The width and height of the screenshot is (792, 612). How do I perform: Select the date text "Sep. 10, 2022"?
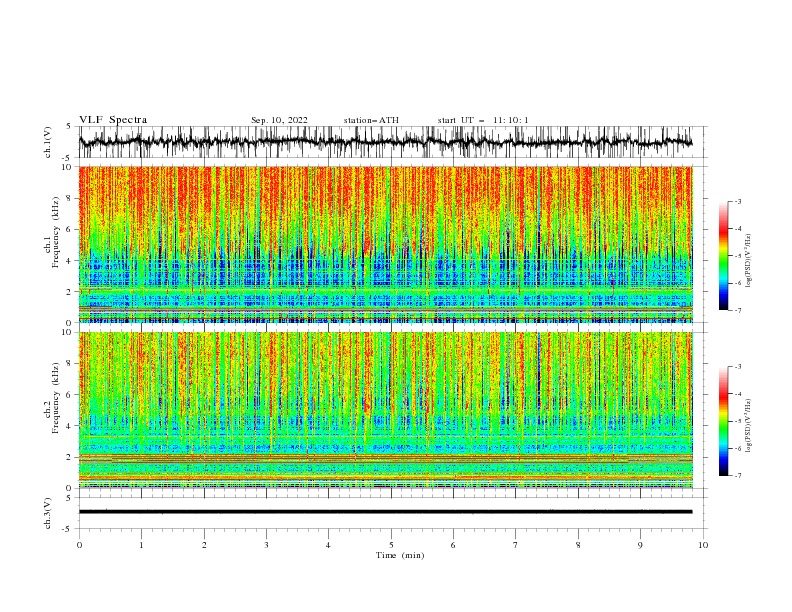(279, 120)
